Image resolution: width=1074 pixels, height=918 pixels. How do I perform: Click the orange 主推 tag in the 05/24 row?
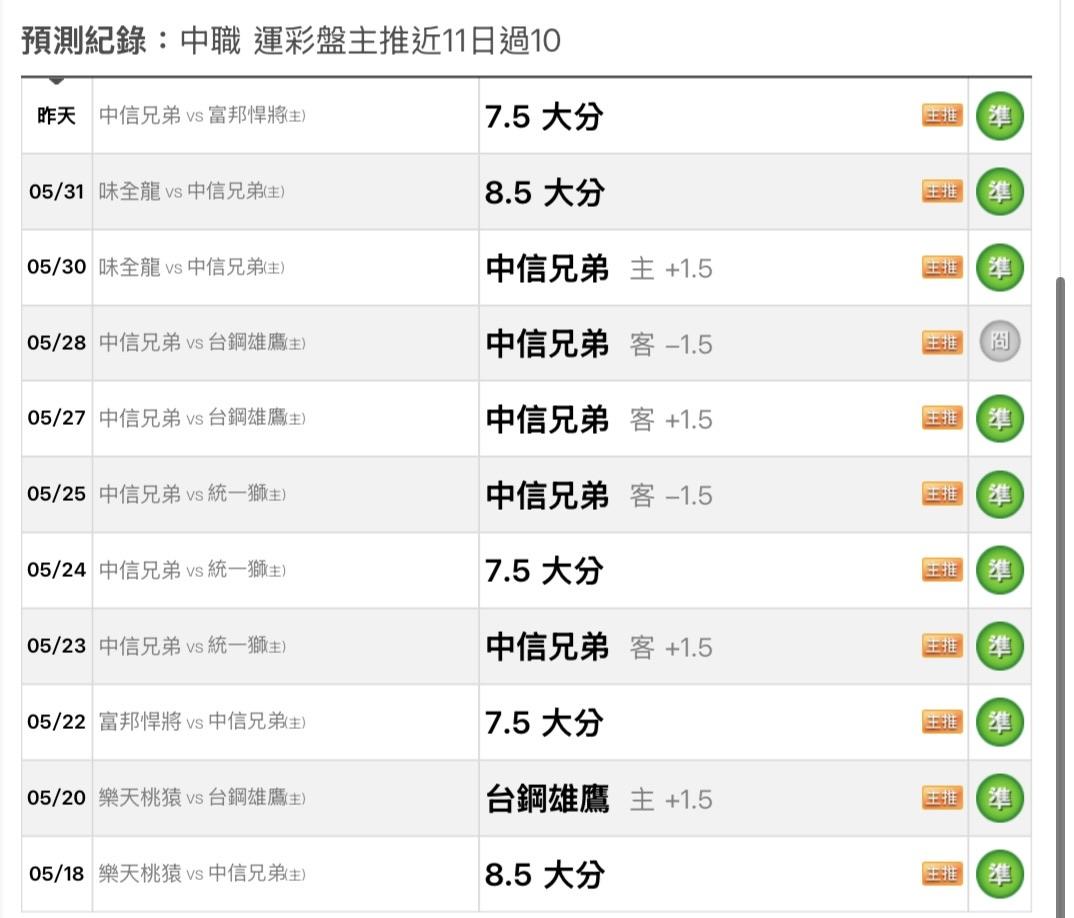click(x=942, y=570)
